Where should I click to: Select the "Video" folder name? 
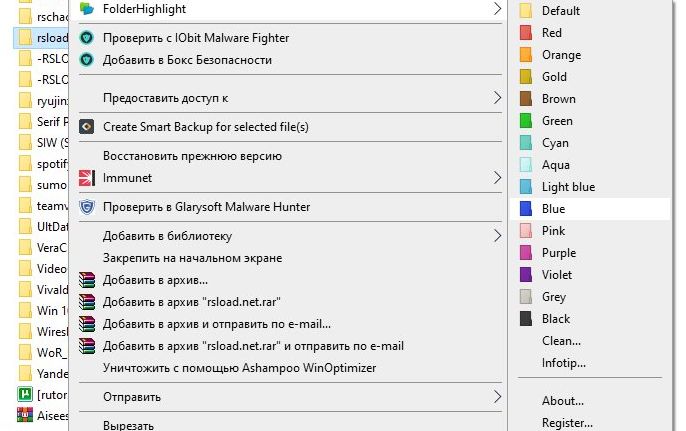[x=52, y=269]
